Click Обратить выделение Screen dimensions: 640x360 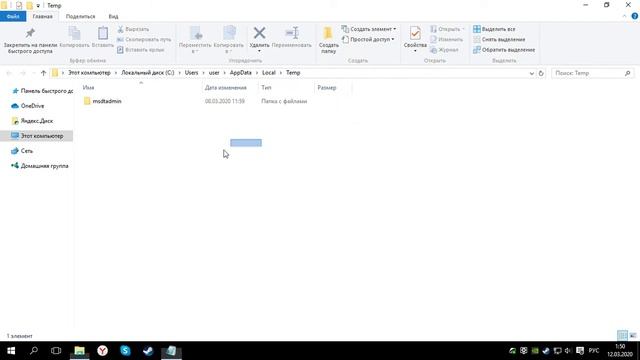[x=504, y=50]
